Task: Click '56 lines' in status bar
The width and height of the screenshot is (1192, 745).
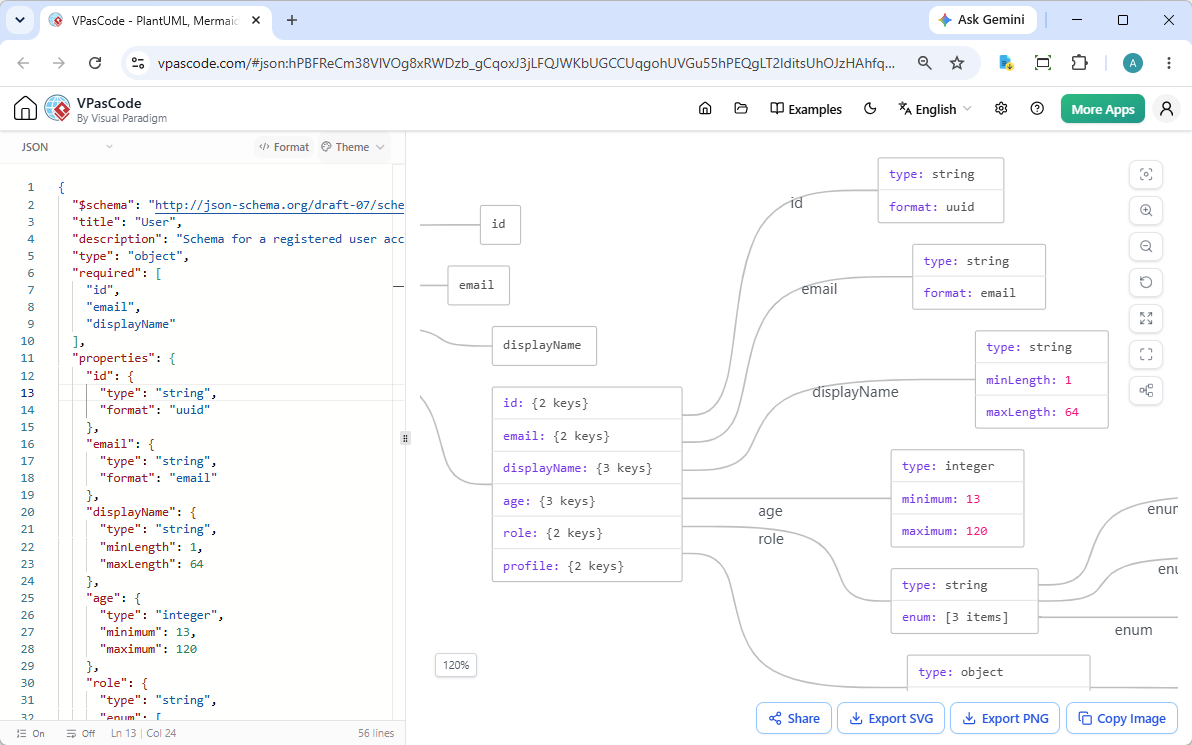Action: (376, 734)
